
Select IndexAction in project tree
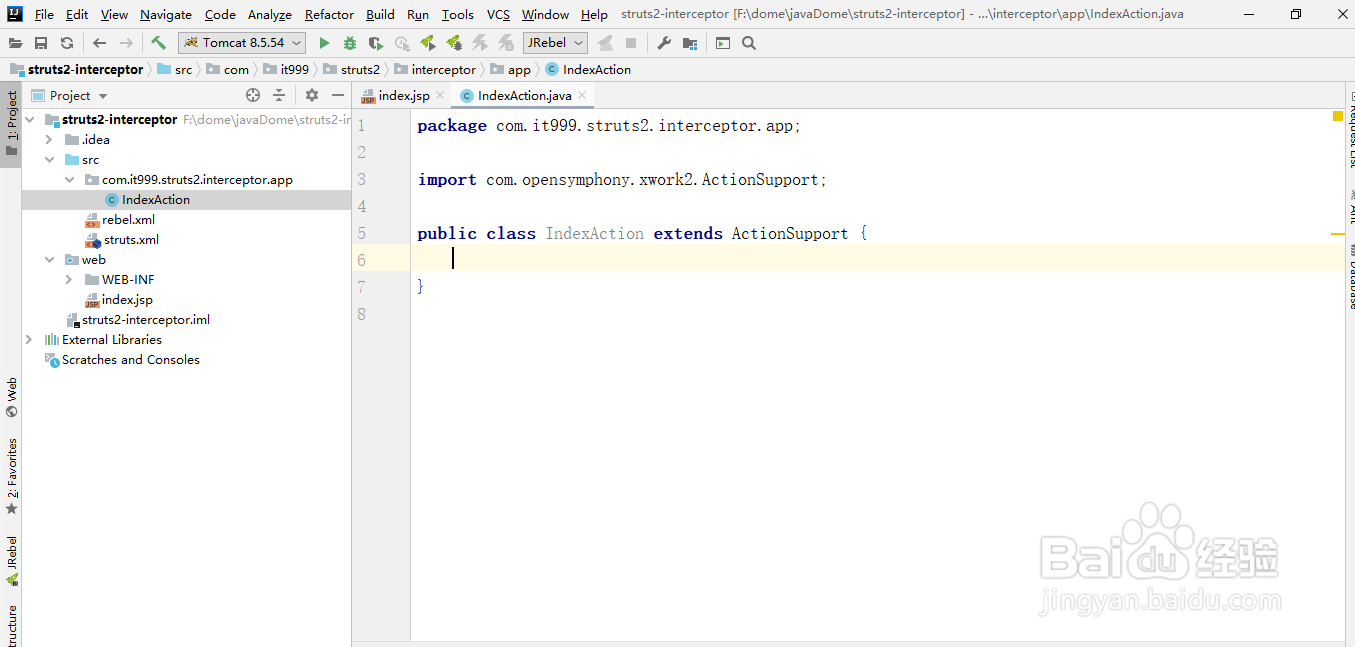click(x=156, y=200)
